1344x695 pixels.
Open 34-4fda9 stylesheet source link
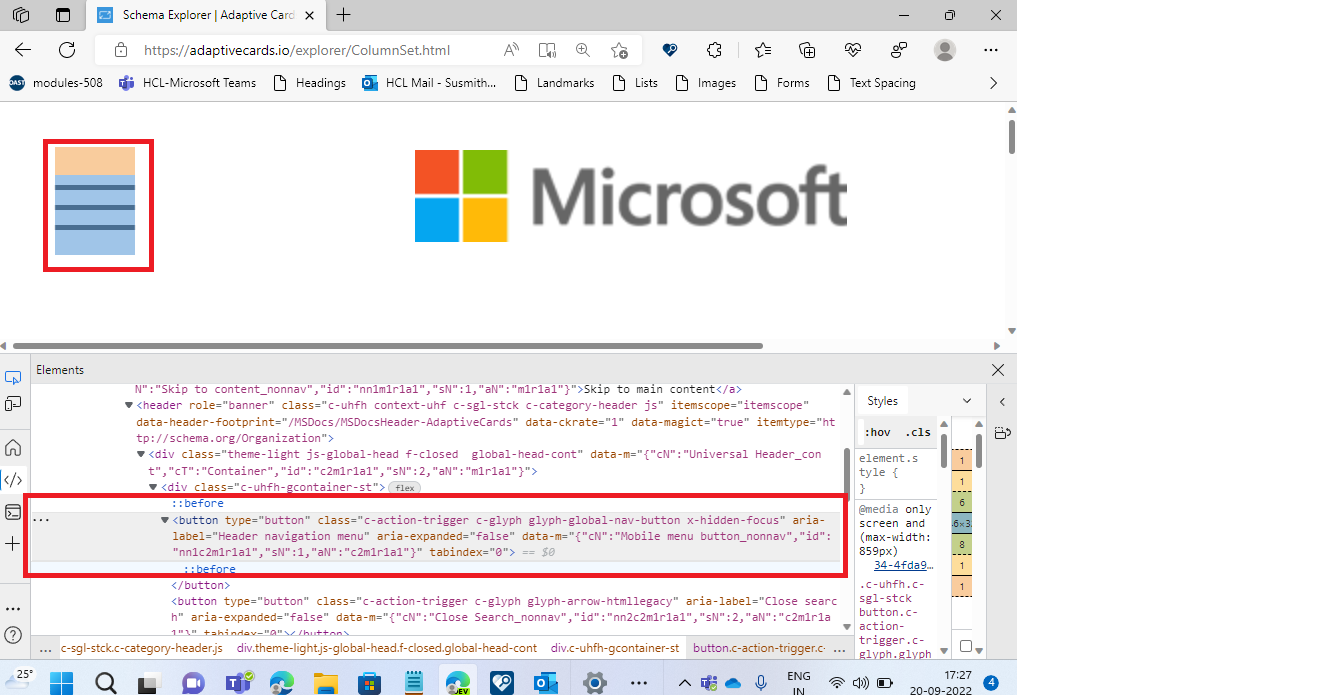(x=904, y=565)
